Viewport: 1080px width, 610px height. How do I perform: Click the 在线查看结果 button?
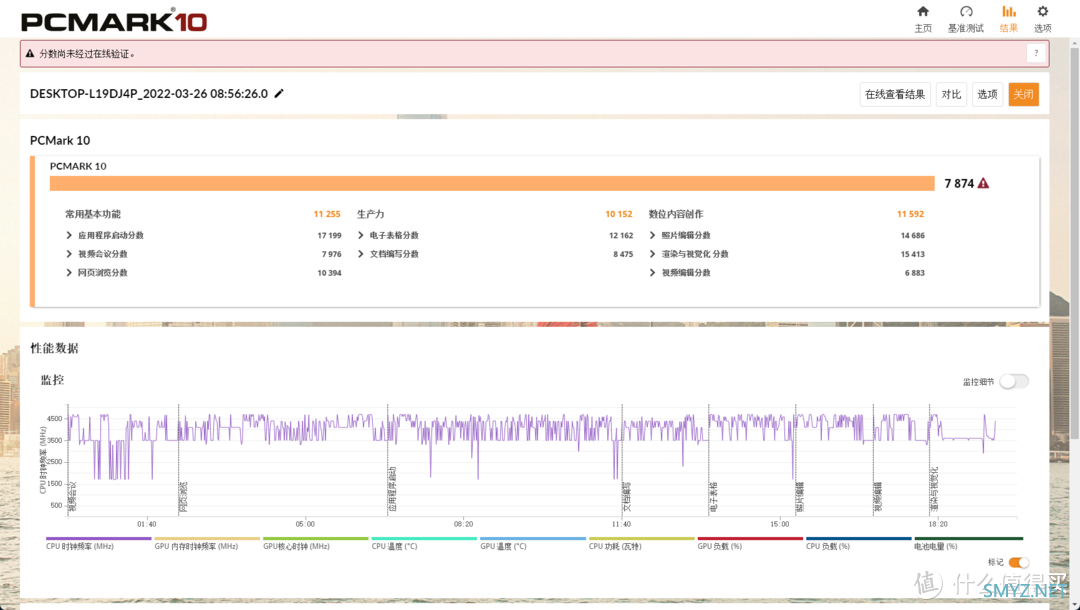tap(895, 94)
